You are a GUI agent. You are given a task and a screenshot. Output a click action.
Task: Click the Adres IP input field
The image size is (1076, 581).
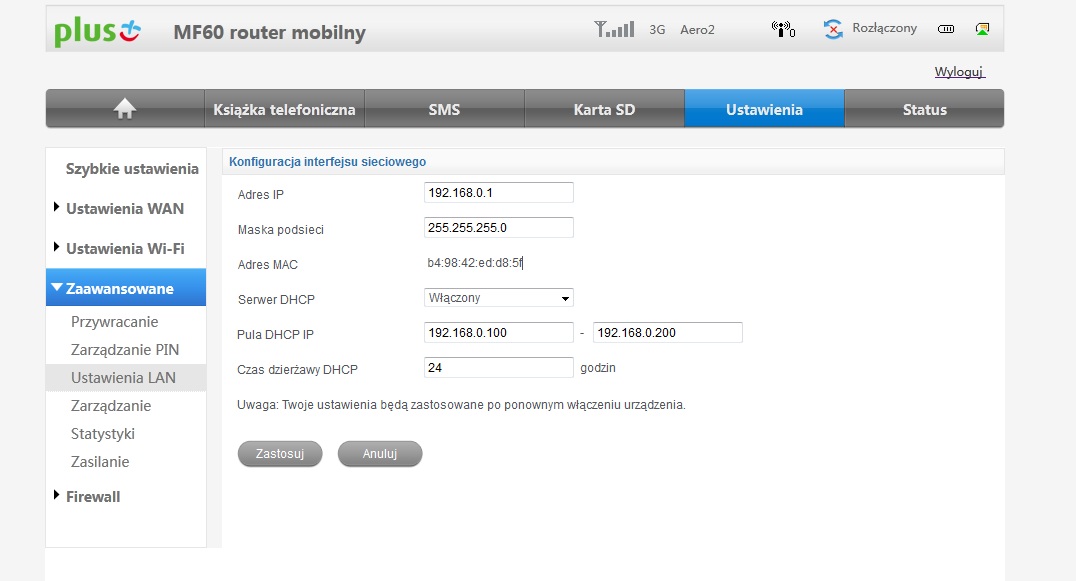[x=499, y=192]
